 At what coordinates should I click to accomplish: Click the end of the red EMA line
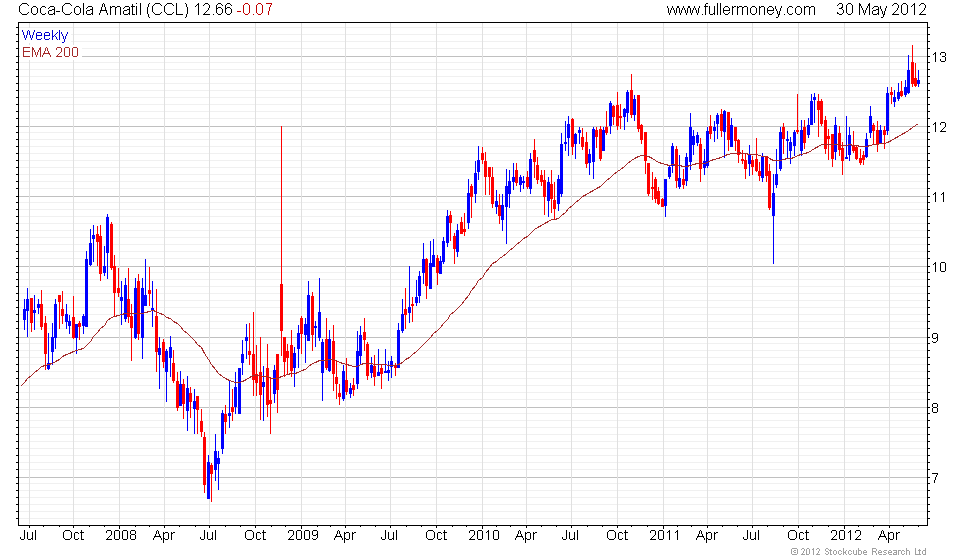[x=917, y=125]
